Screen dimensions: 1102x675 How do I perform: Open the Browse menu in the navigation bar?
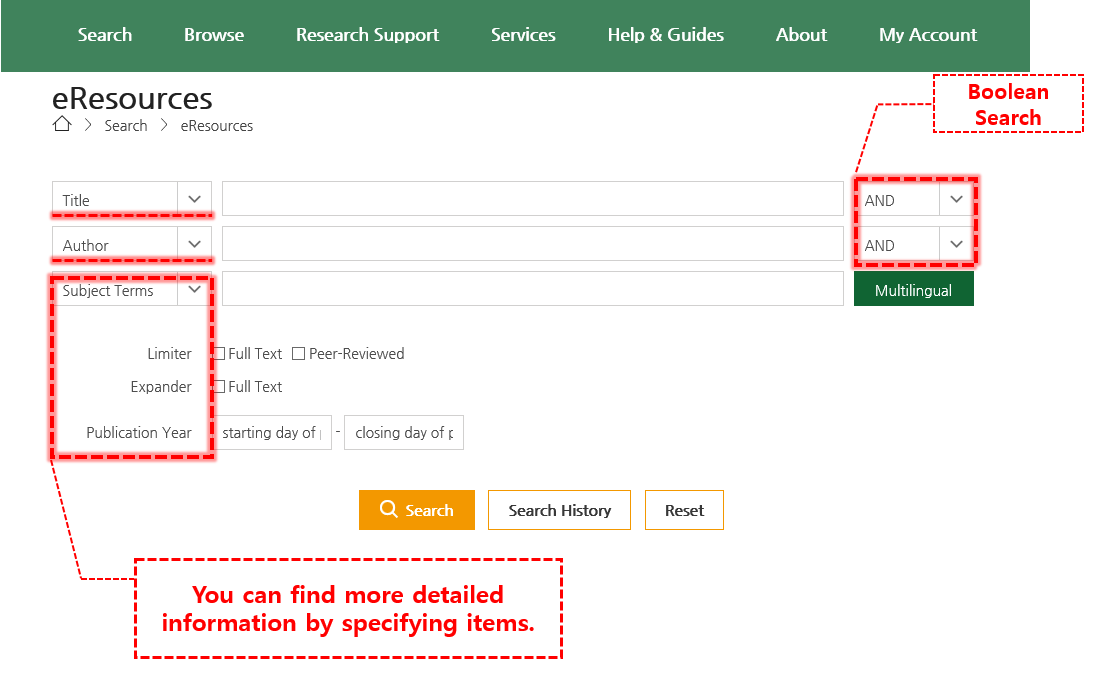point(213,35)
